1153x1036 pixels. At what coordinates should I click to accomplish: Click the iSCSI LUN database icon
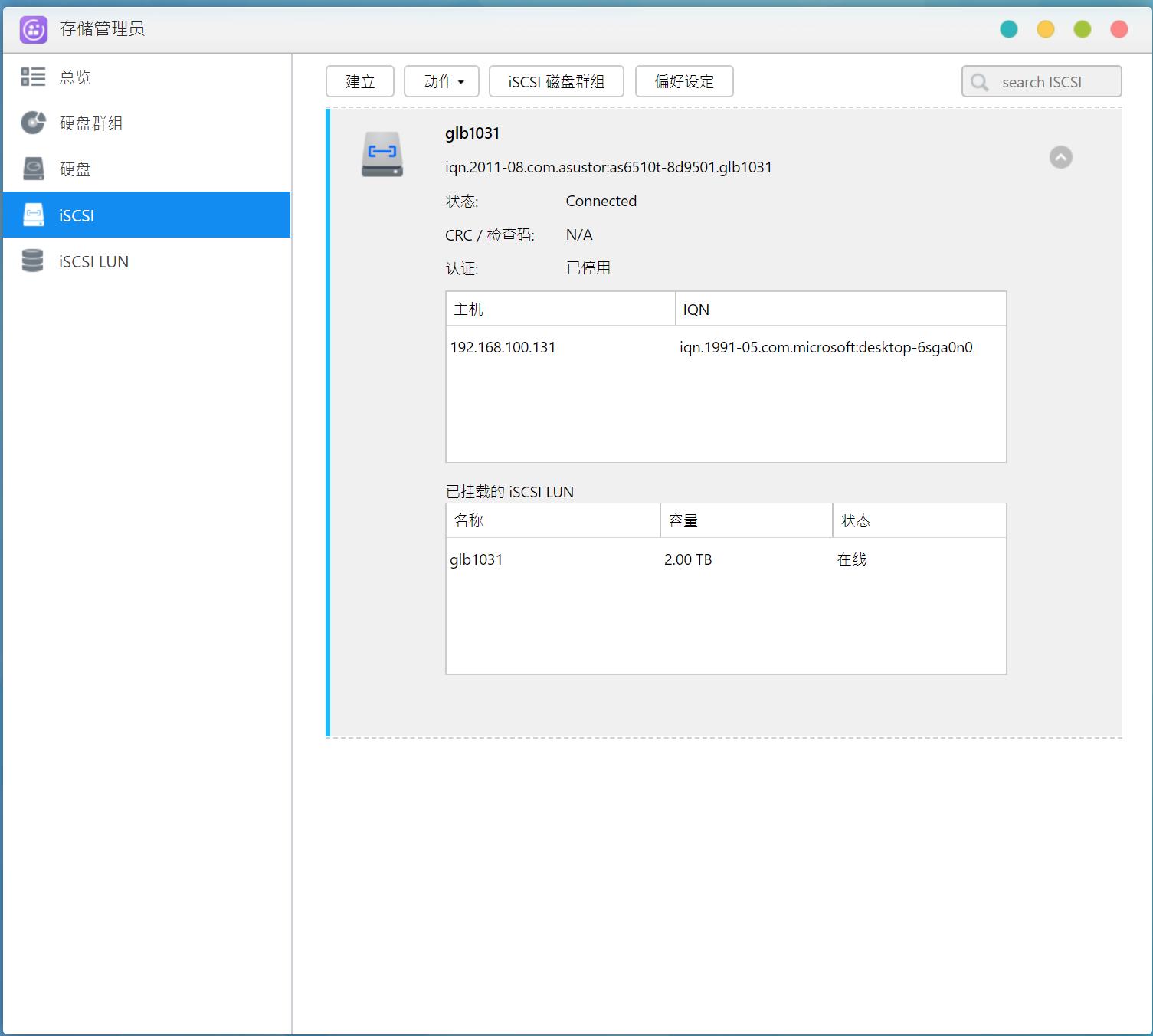coord(33,261)
